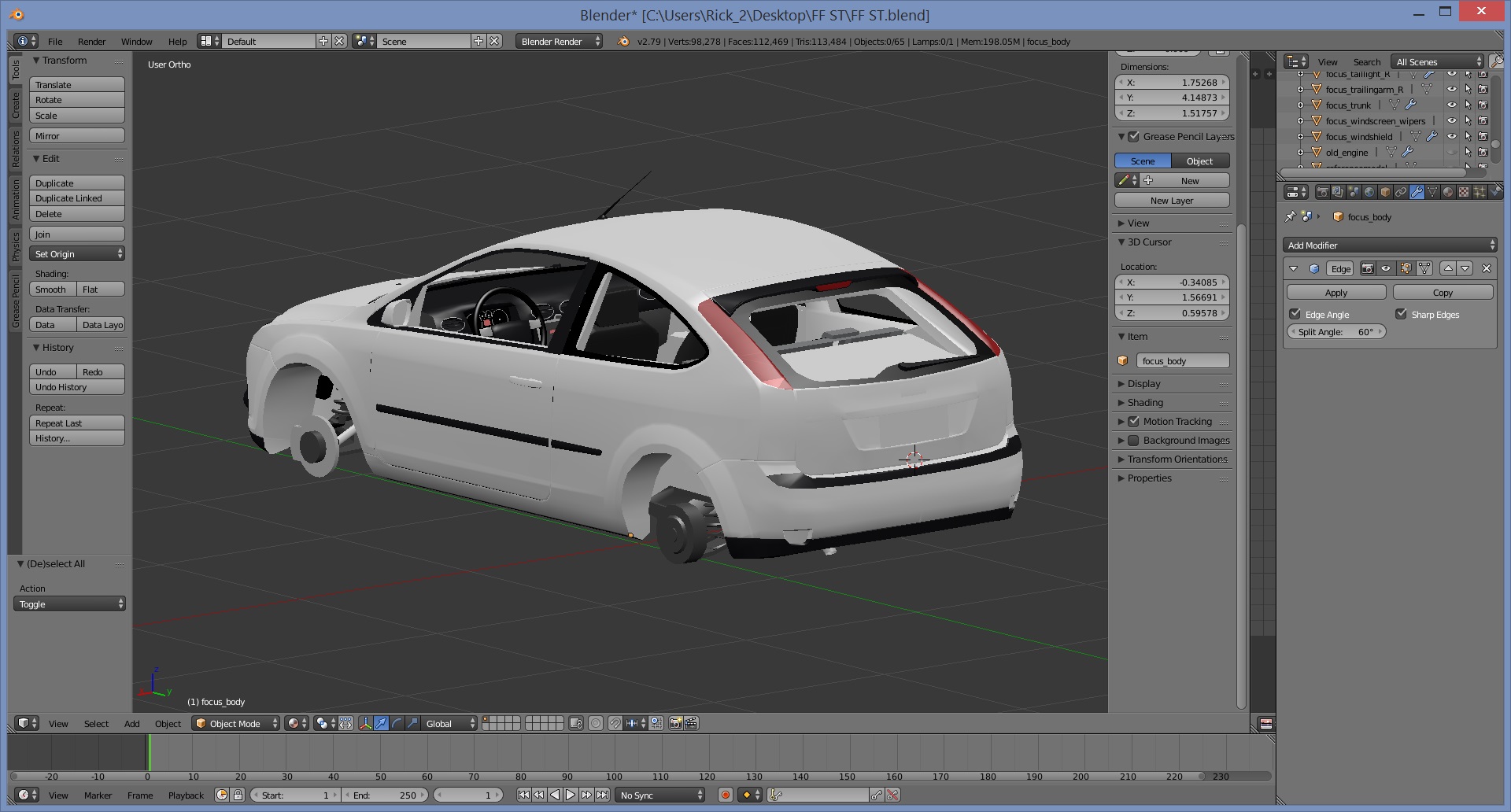Open the World properties tab
This screenshot has height=812, width=1511.
[x=1369, y=192]
